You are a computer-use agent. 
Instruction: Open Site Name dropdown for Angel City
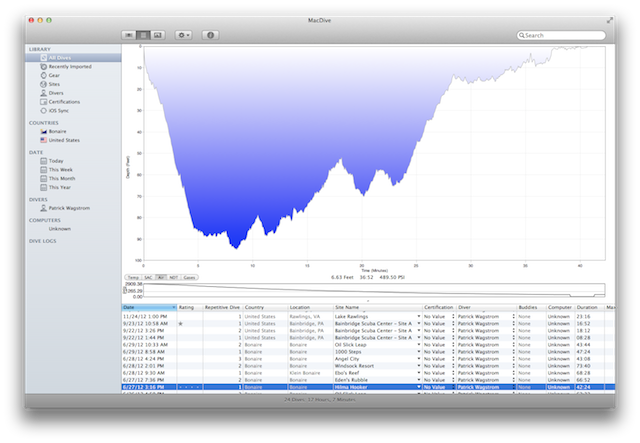tap(419, 359)
